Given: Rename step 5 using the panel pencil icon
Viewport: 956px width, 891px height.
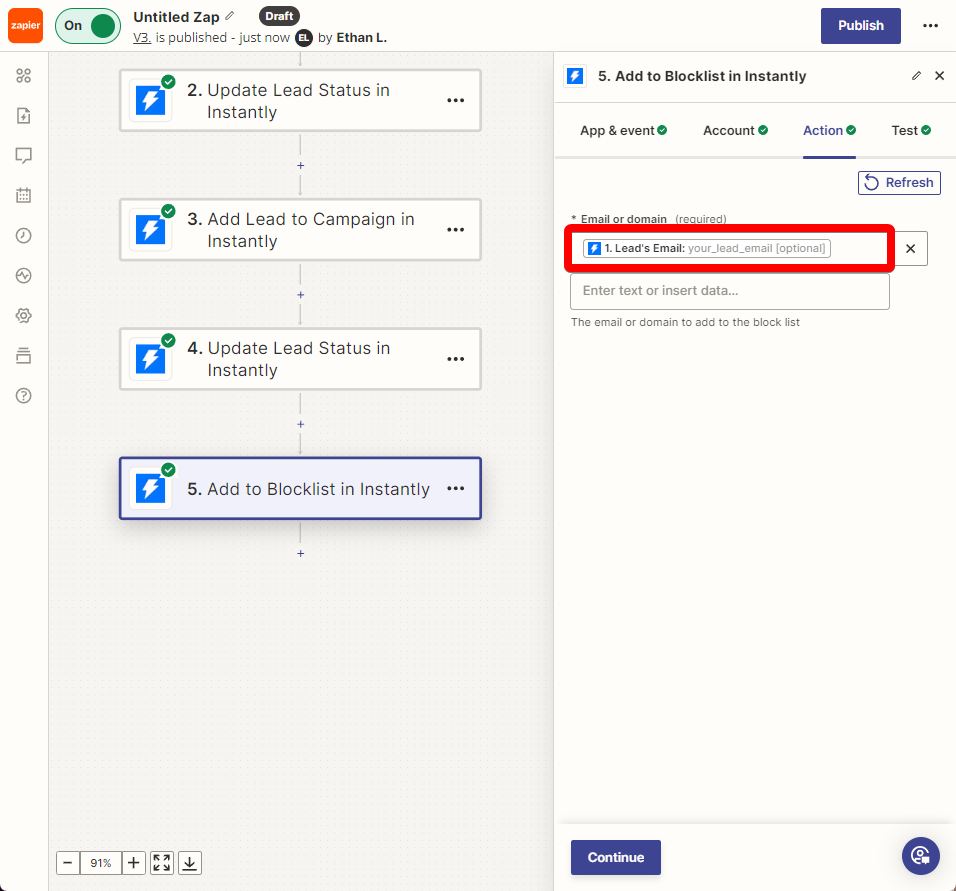Looking at the screenshot, I should pos(916,76).
